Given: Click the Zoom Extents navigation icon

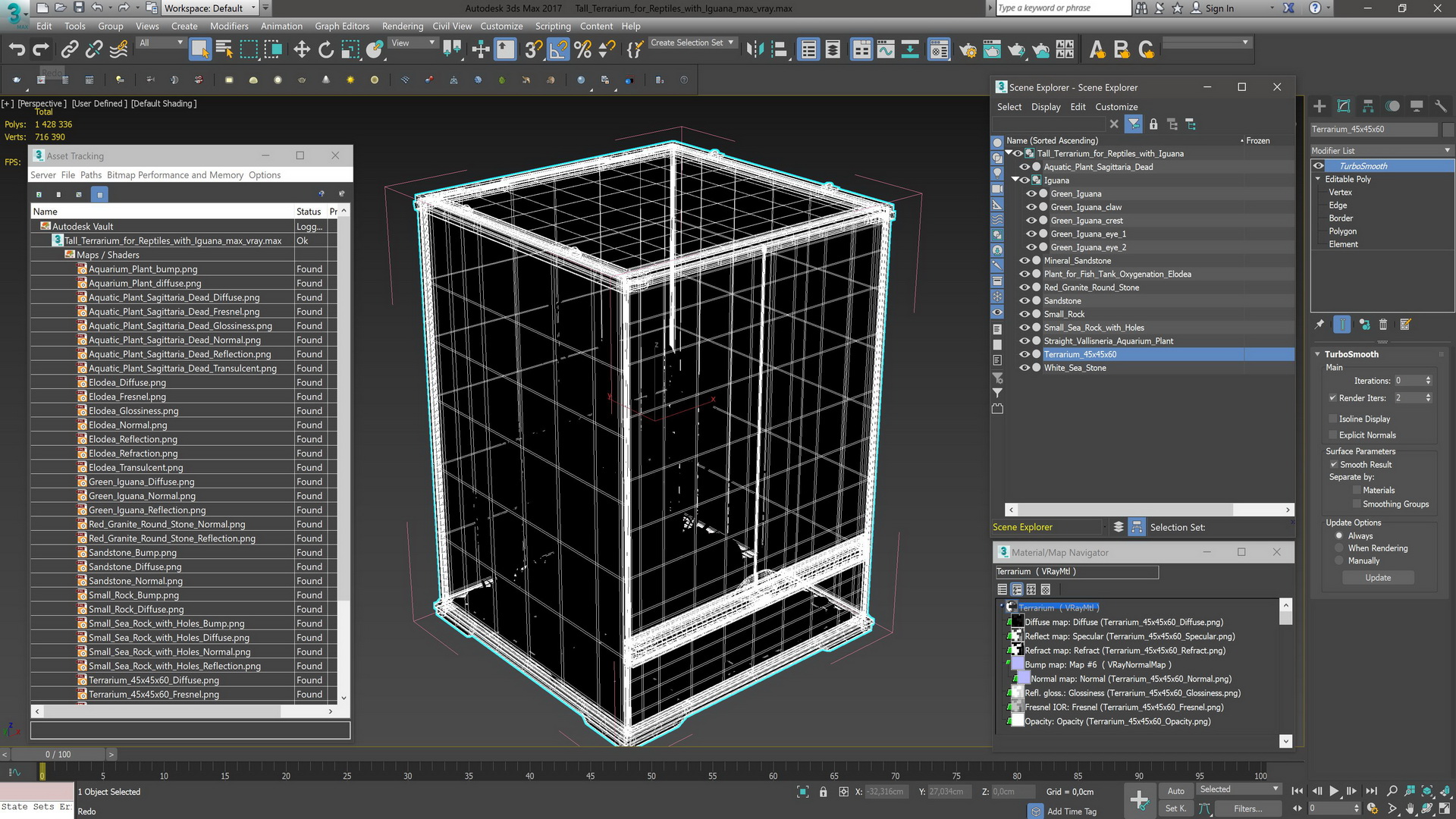Looking at the screenshot, I should tap(1426, 791).
